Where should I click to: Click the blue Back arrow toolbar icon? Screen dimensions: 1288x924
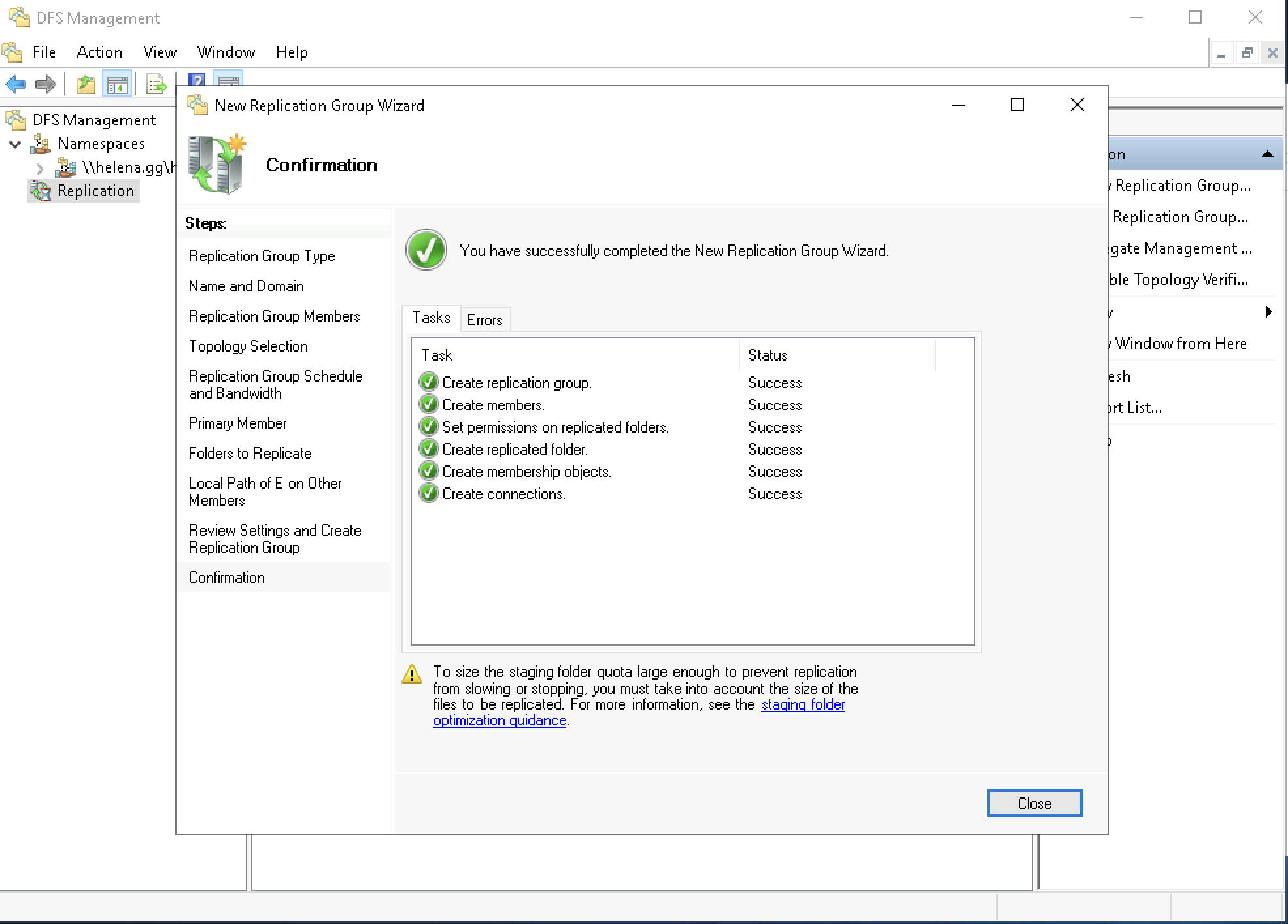pos(16,84)
